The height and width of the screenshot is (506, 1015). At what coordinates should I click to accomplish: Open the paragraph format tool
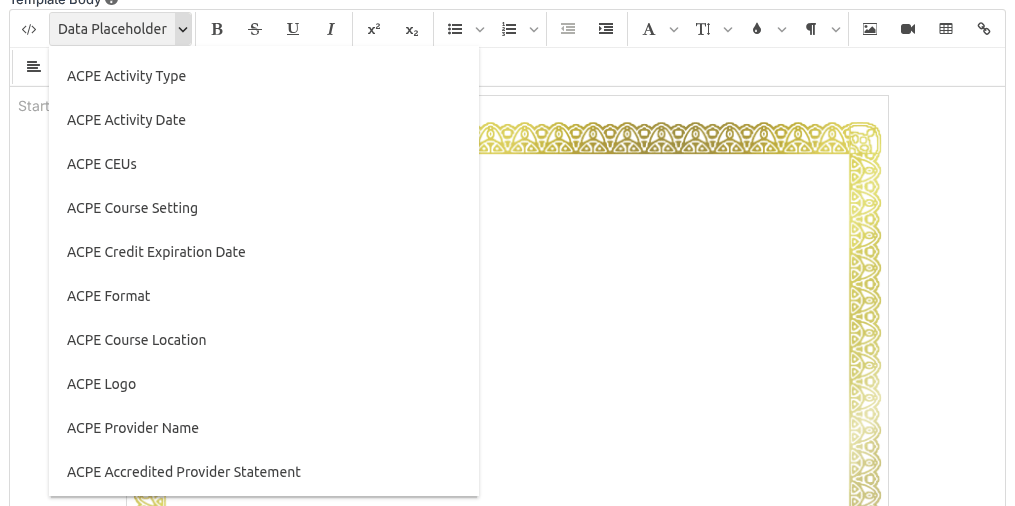[811, 29]
